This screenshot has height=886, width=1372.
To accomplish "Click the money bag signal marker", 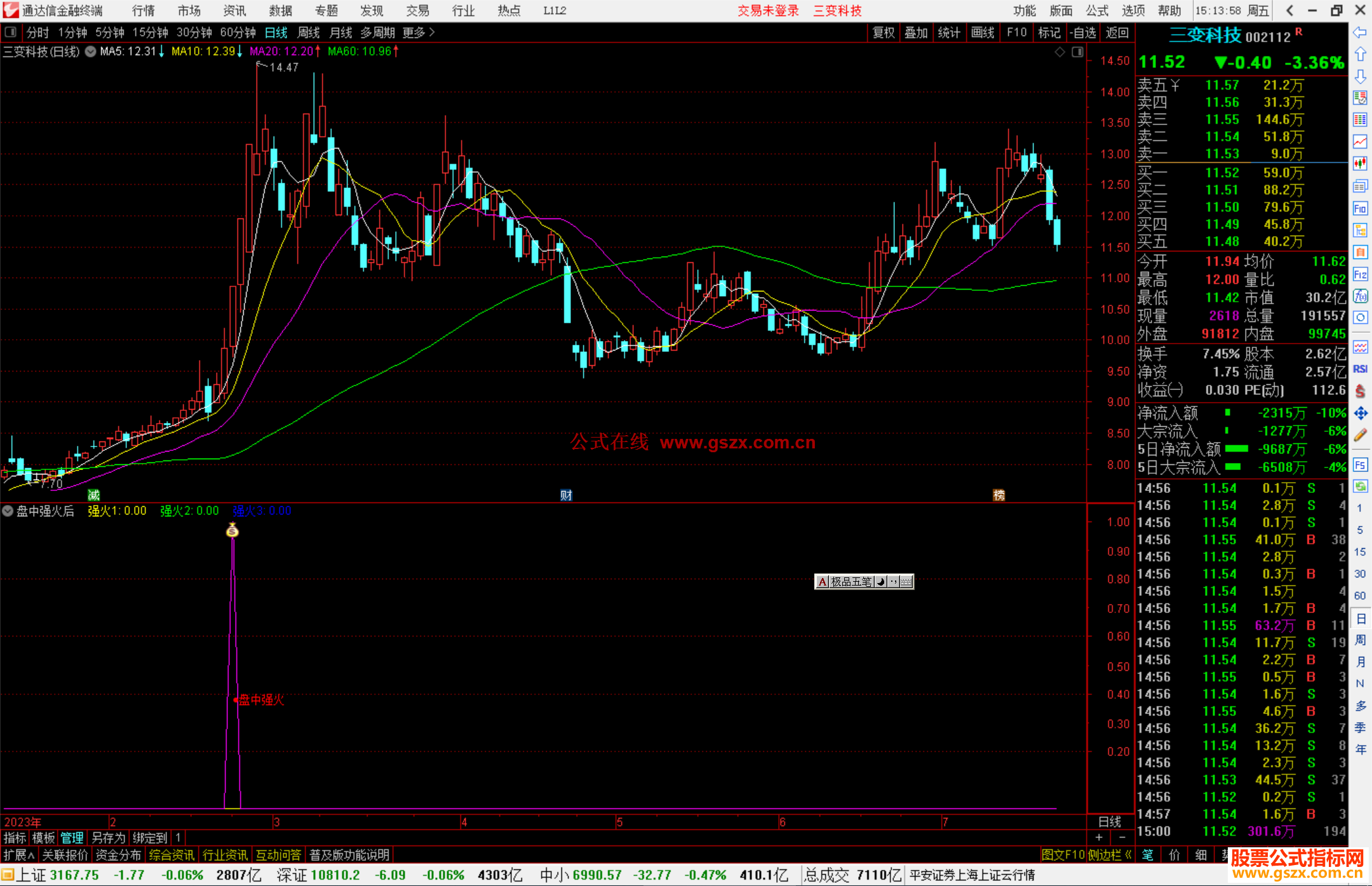I will 232,530.
